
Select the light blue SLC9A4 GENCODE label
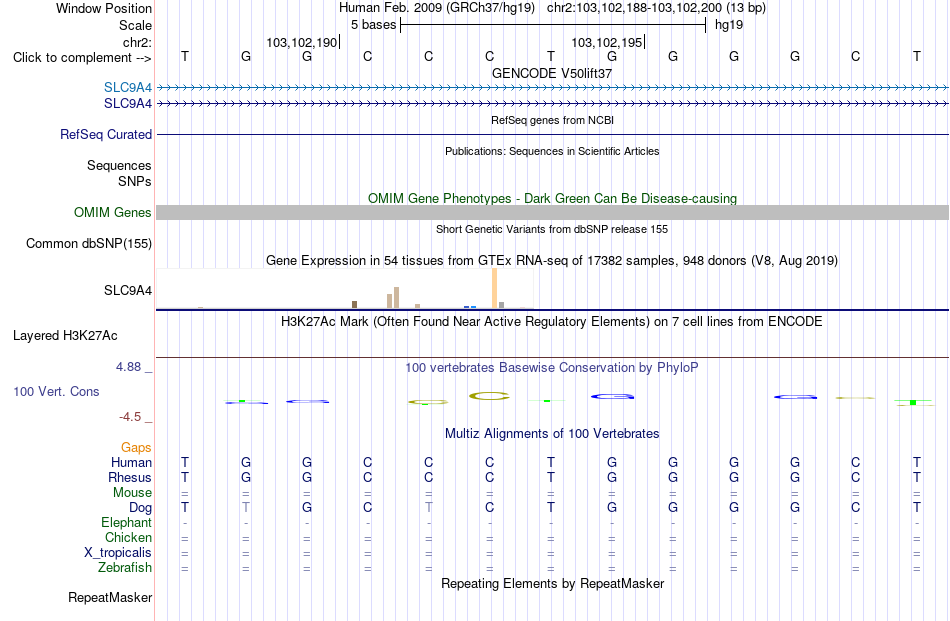pyautogui.click(x=128, y=88)
